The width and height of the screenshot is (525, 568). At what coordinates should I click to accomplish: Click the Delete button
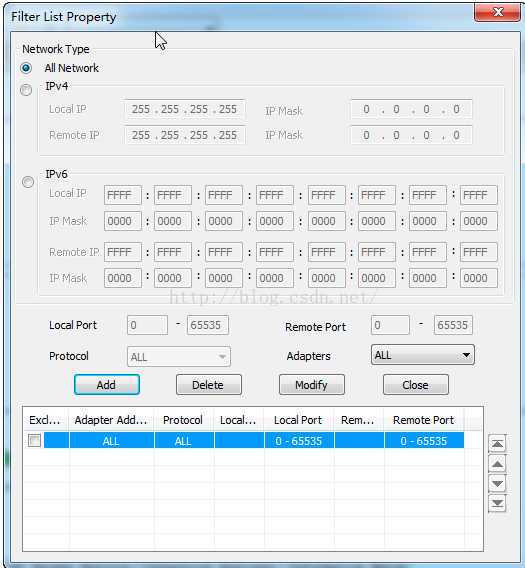[x=209, y=385]
